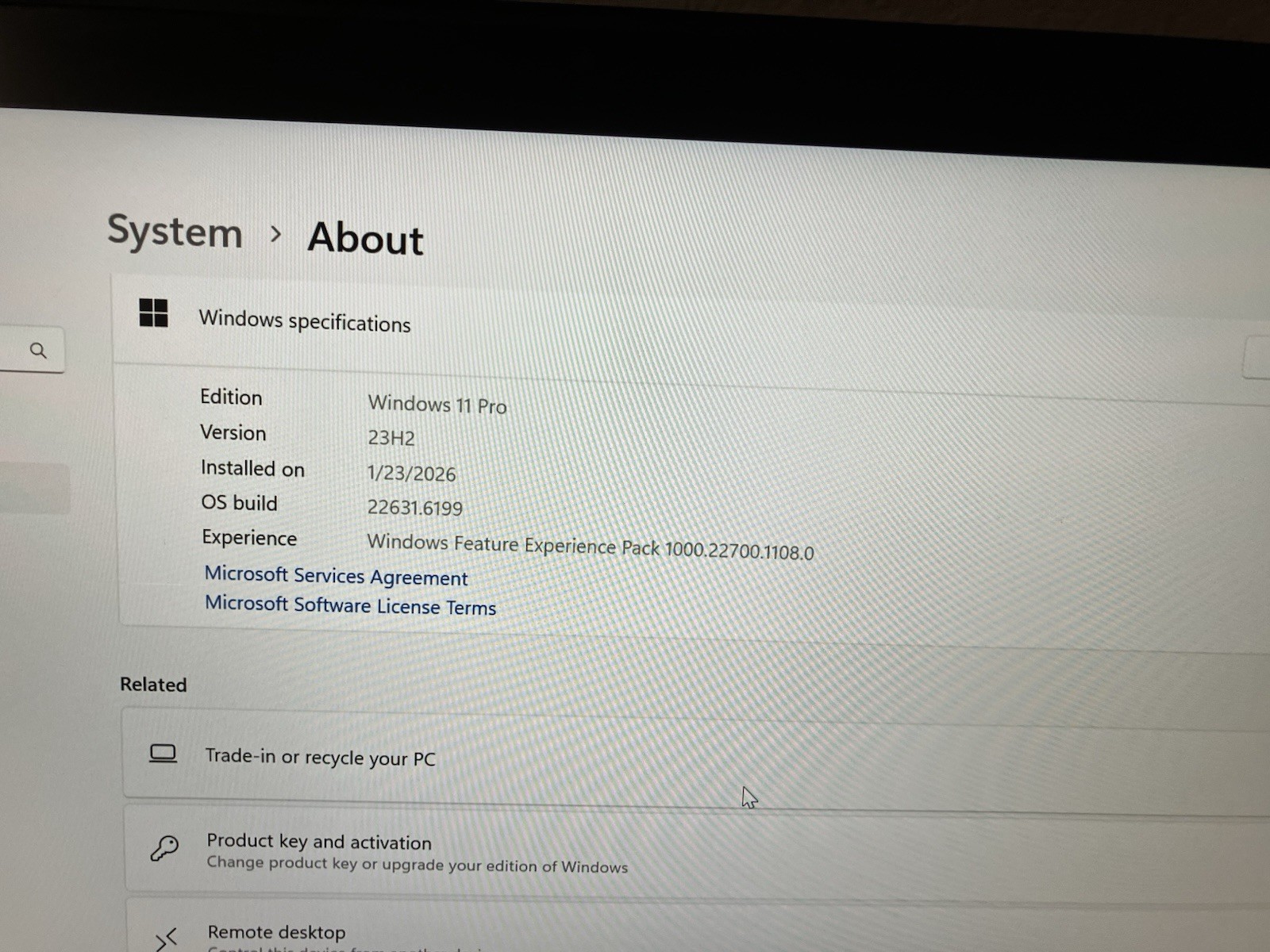This screenshot has height=952, width=1270.
Task: Click the Experience label
Action: [249, 538]
